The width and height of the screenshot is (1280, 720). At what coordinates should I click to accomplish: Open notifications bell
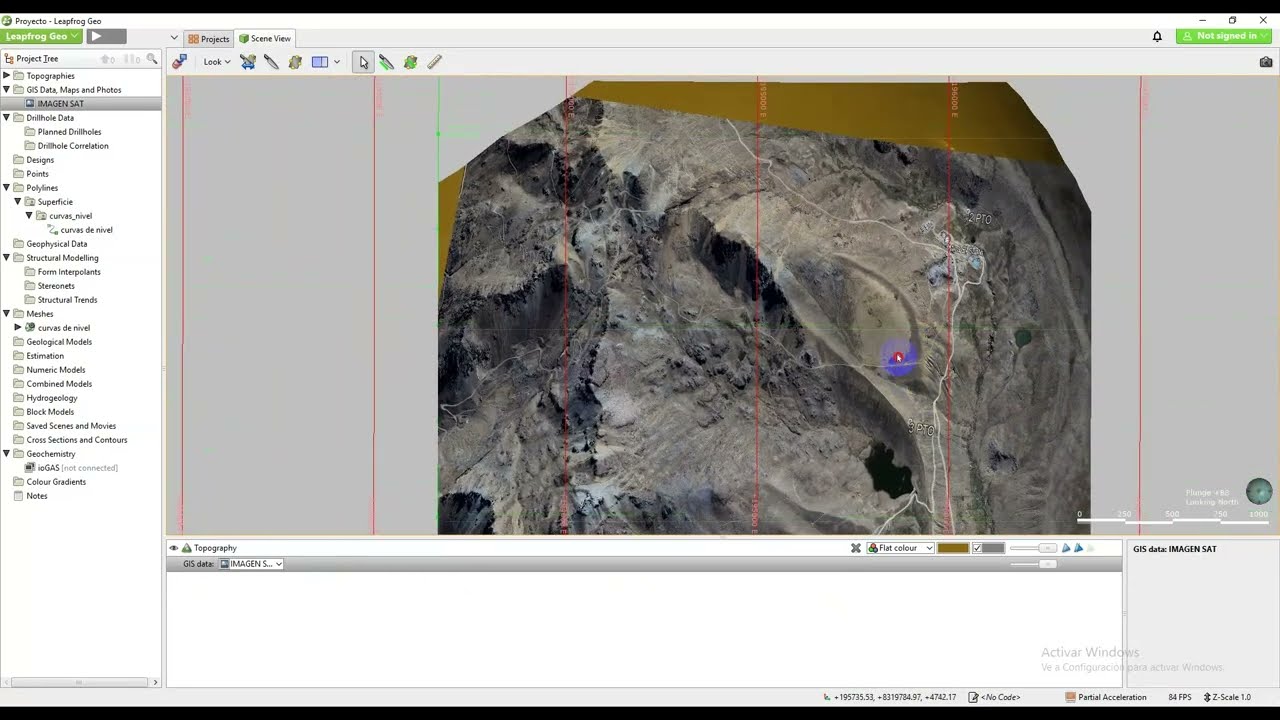pos(1157,36)
